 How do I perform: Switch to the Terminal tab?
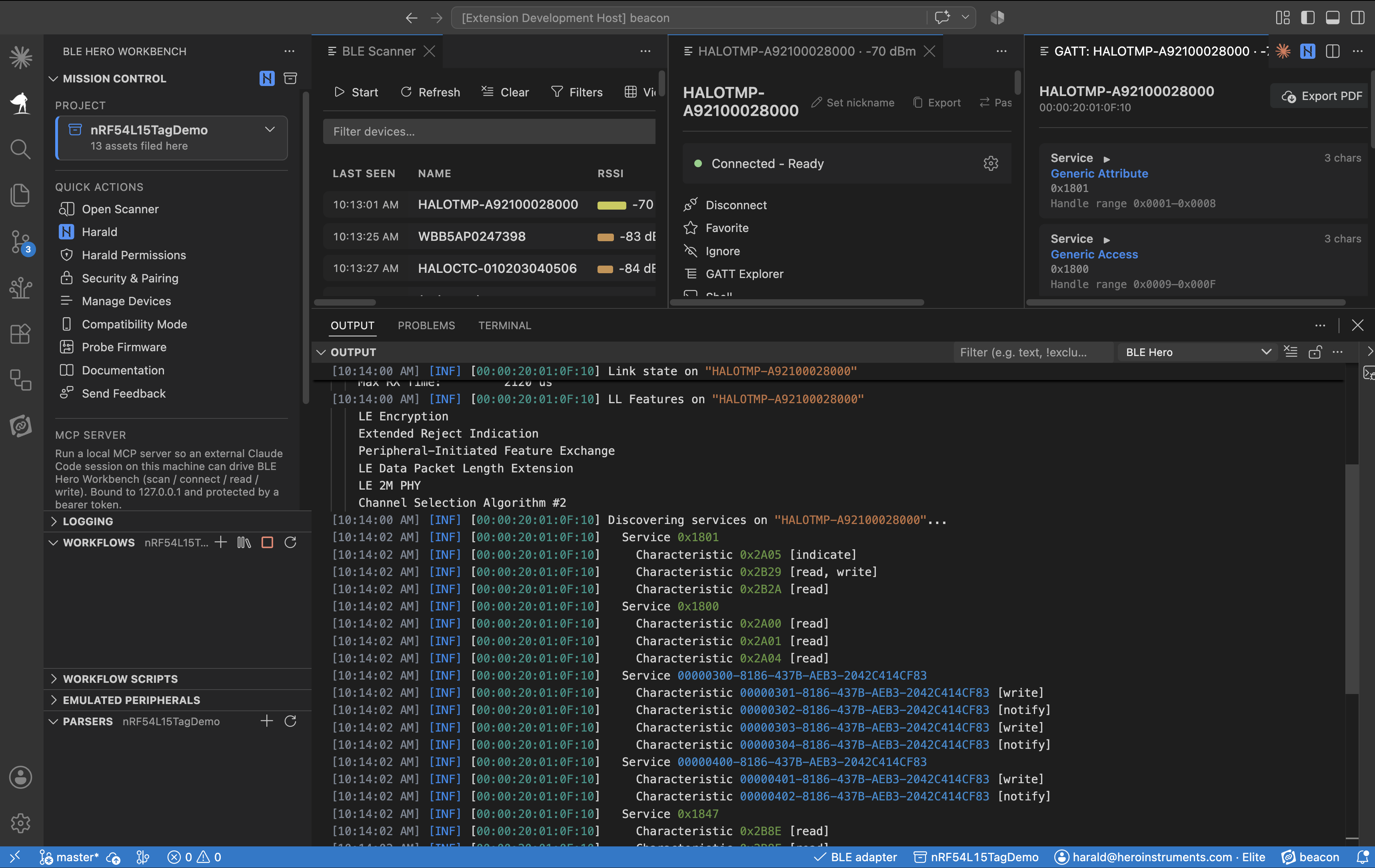(x=505, y=326)
